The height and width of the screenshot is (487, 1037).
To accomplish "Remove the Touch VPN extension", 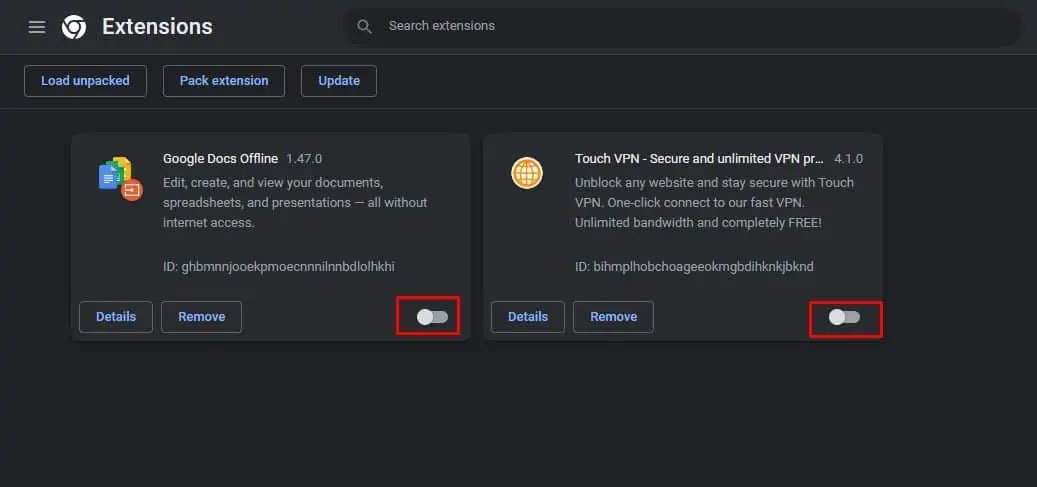I will pos(614,317).
